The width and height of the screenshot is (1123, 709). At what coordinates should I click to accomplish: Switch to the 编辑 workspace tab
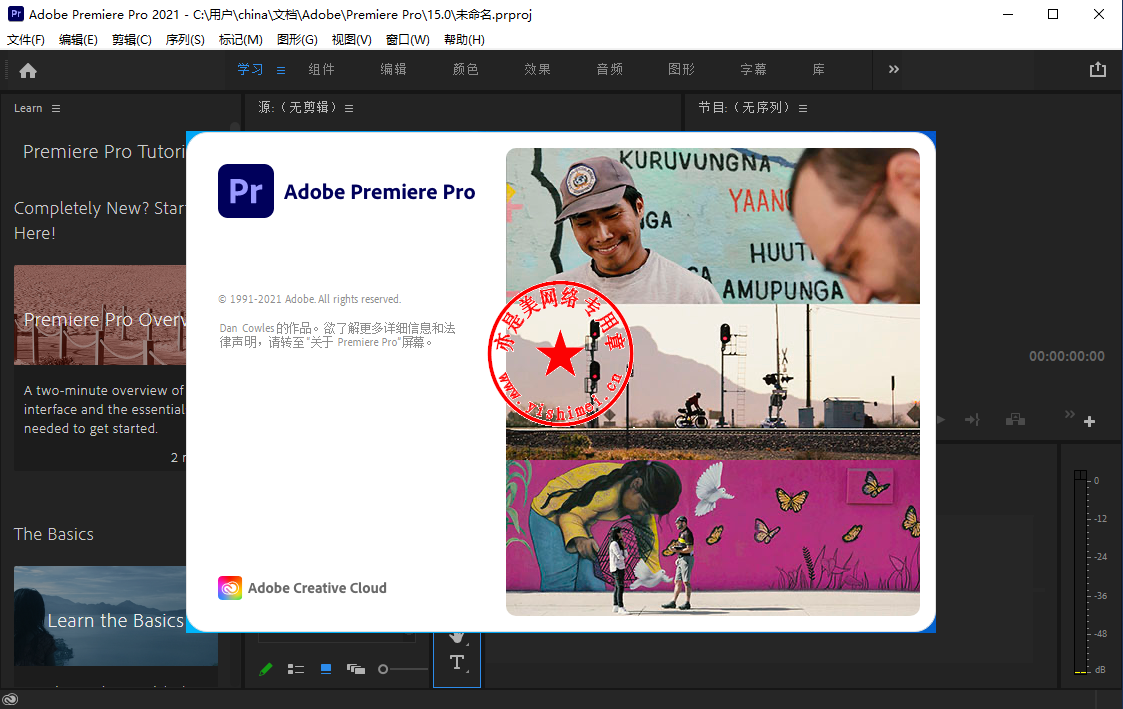(393, 69)
